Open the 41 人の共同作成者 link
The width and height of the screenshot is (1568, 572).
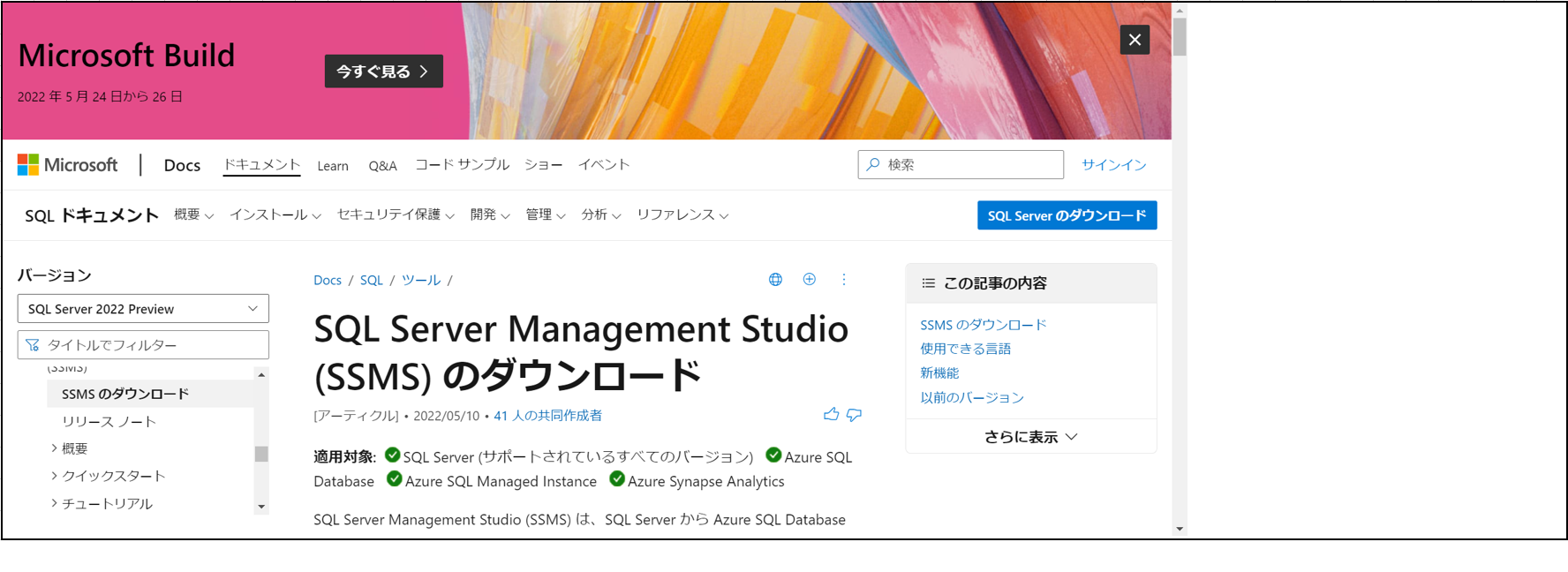point(548,416)
